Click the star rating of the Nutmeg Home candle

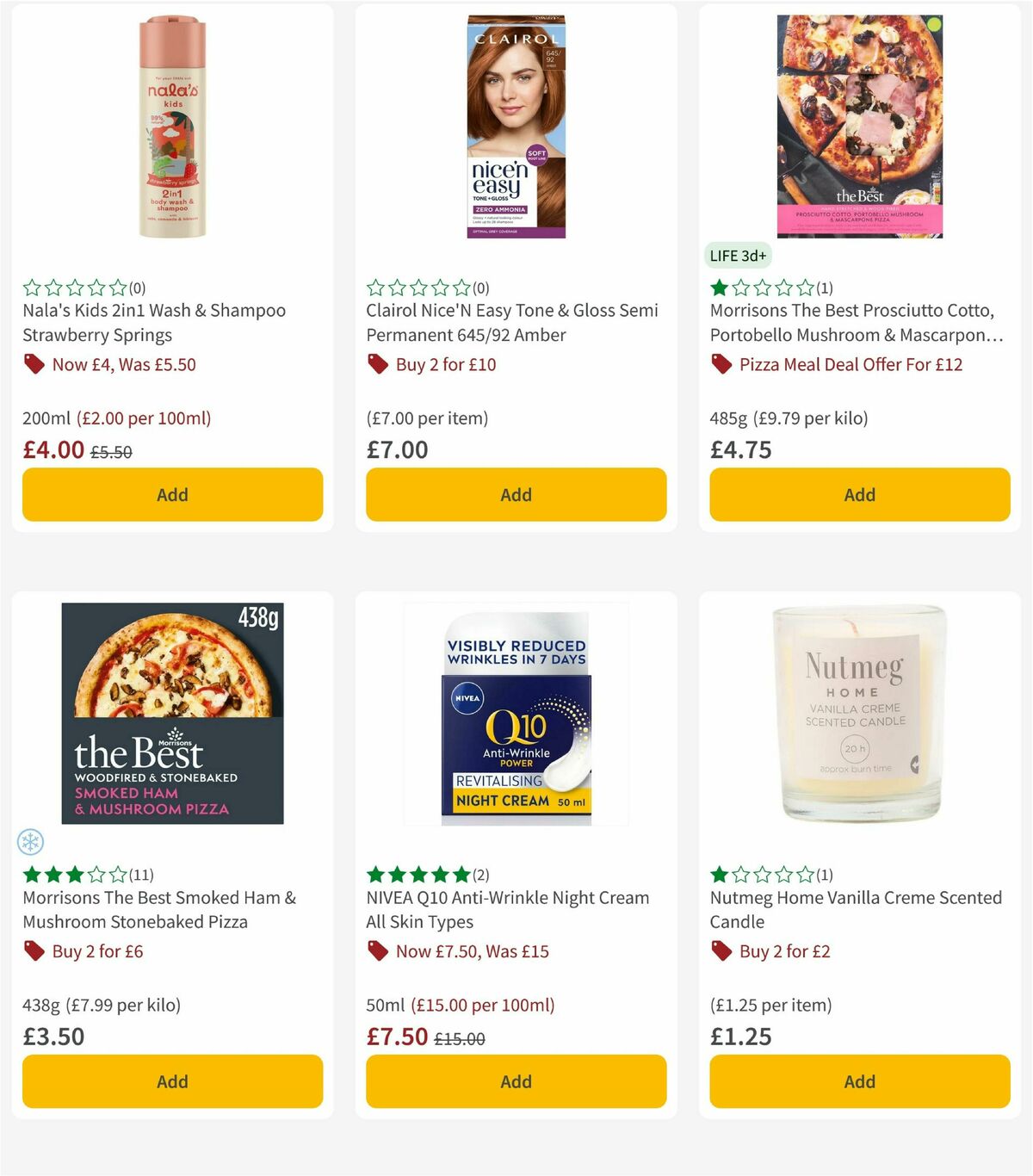tap(762, 873)
